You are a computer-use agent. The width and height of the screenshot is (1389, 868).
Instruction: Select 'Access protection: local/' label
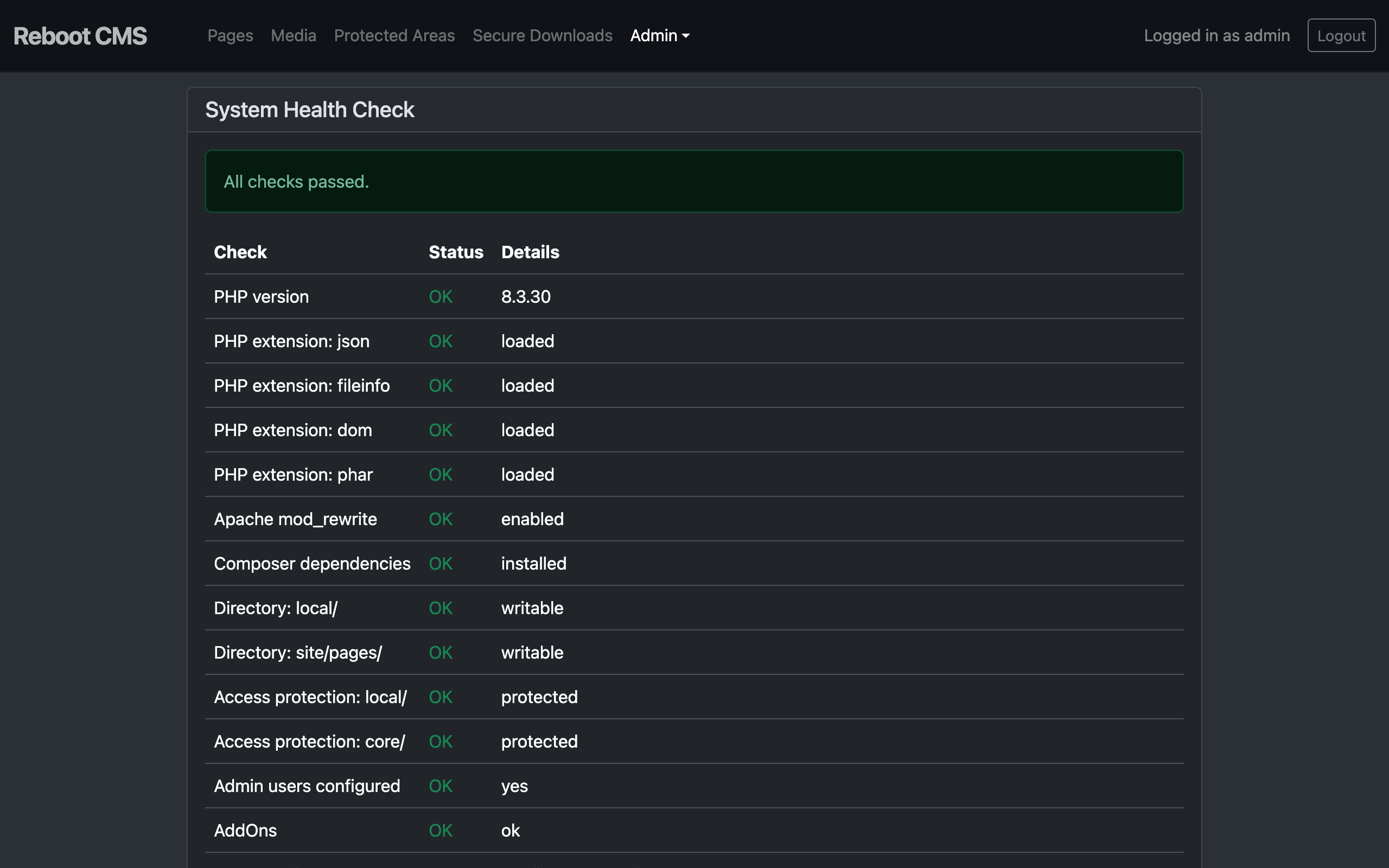(x=310, y=697)
